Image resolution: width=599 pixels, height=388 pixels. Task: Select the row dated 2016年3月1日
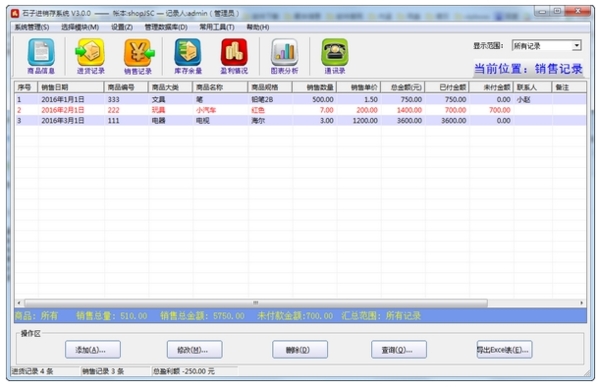pos(300,121)
